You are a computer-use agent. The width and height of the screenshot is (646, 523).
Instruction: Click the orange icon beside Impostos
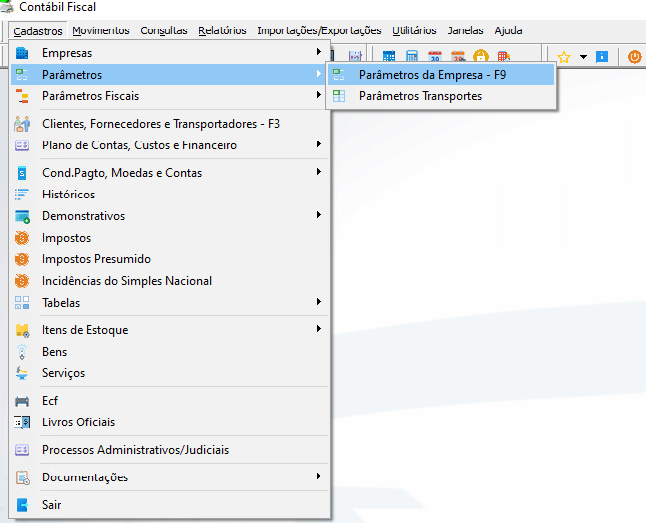22,238
